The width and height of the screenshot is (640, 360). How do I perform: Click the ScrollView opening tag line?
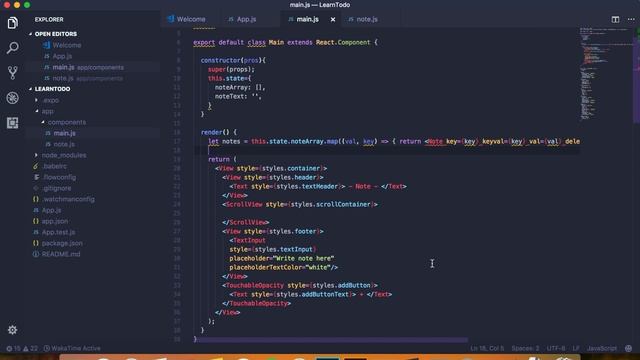300,204
